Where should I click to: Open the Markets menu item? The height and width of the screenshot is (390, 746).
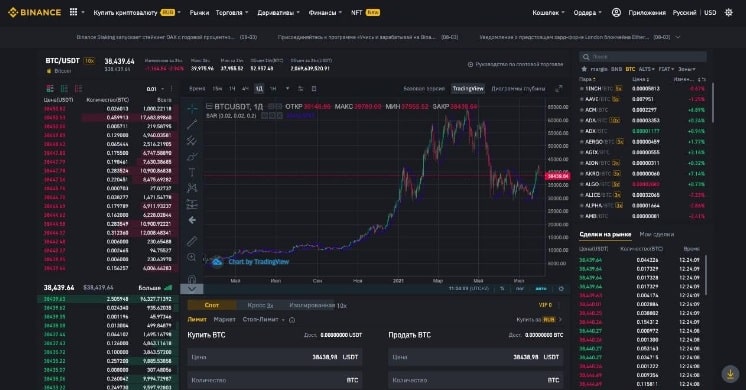tap(199, 12)
